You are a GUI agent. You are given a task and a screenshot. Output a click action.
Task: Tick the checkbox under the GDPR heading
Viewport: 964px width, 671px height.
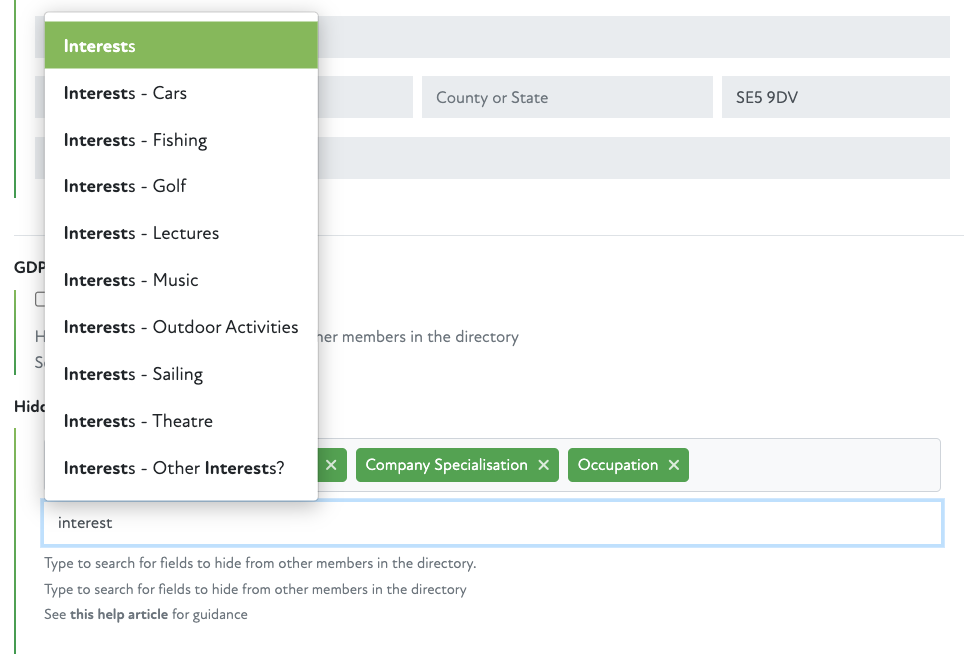[40, 299]
